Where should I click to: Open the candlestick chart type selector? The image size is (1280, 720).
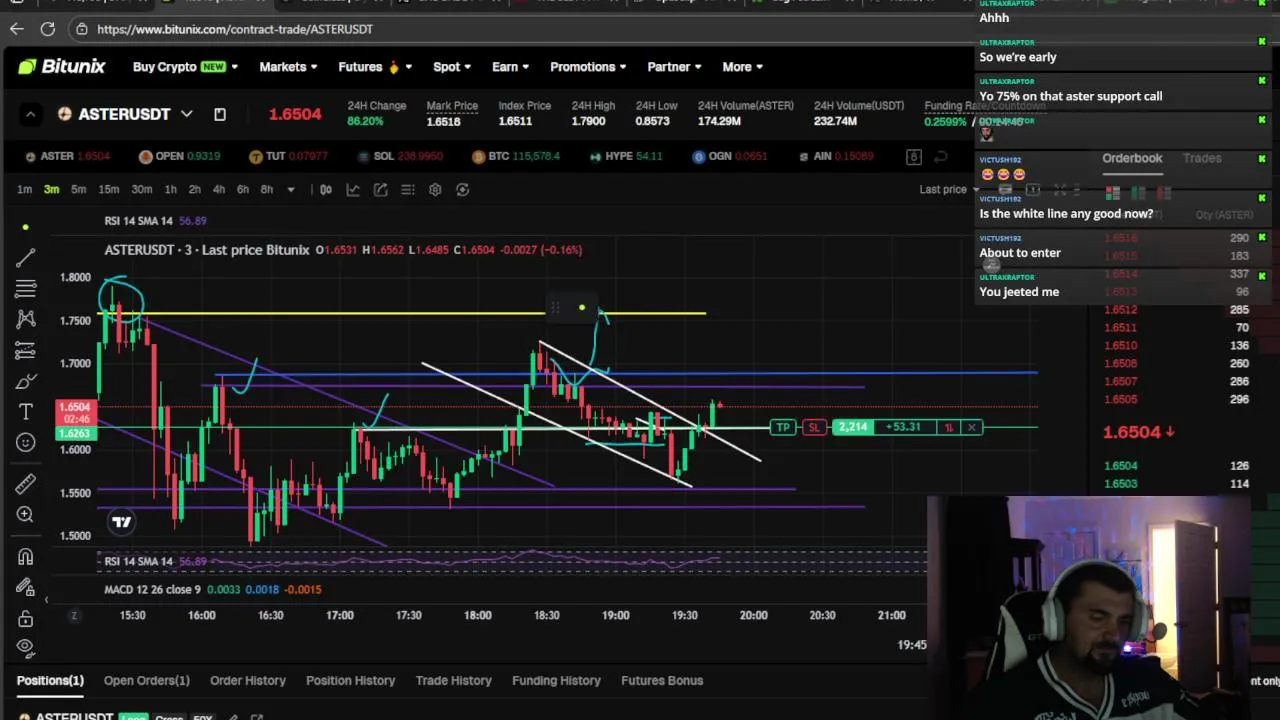(326, 189)
